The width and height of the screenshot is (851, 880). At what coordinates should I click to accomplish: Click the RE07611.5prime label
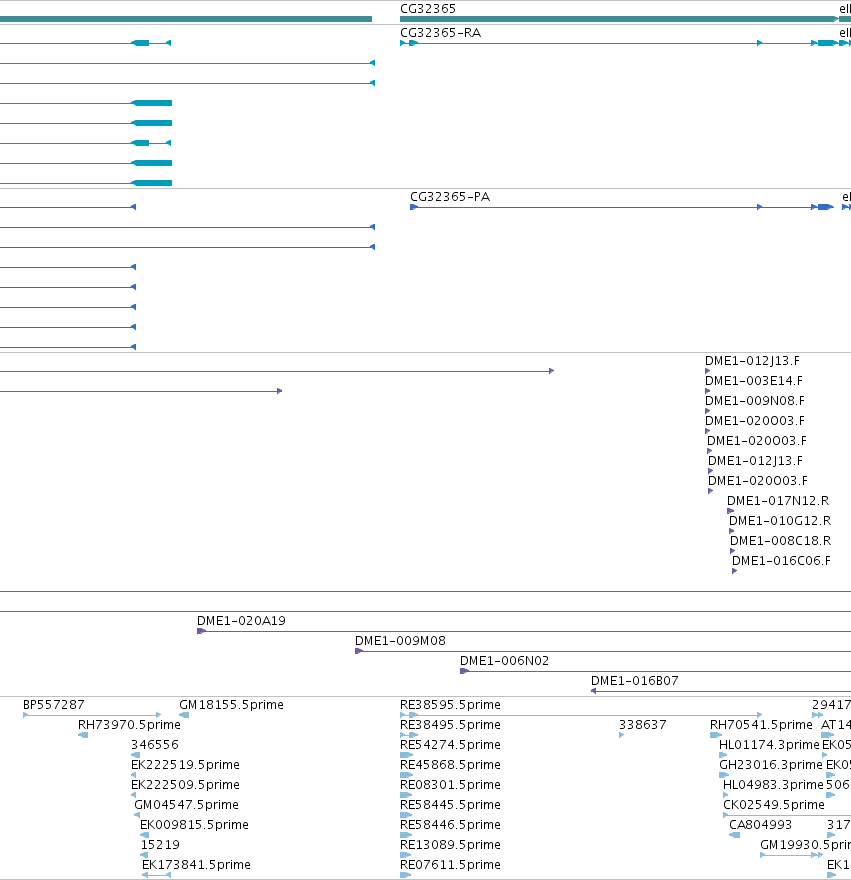pos(450,865)
